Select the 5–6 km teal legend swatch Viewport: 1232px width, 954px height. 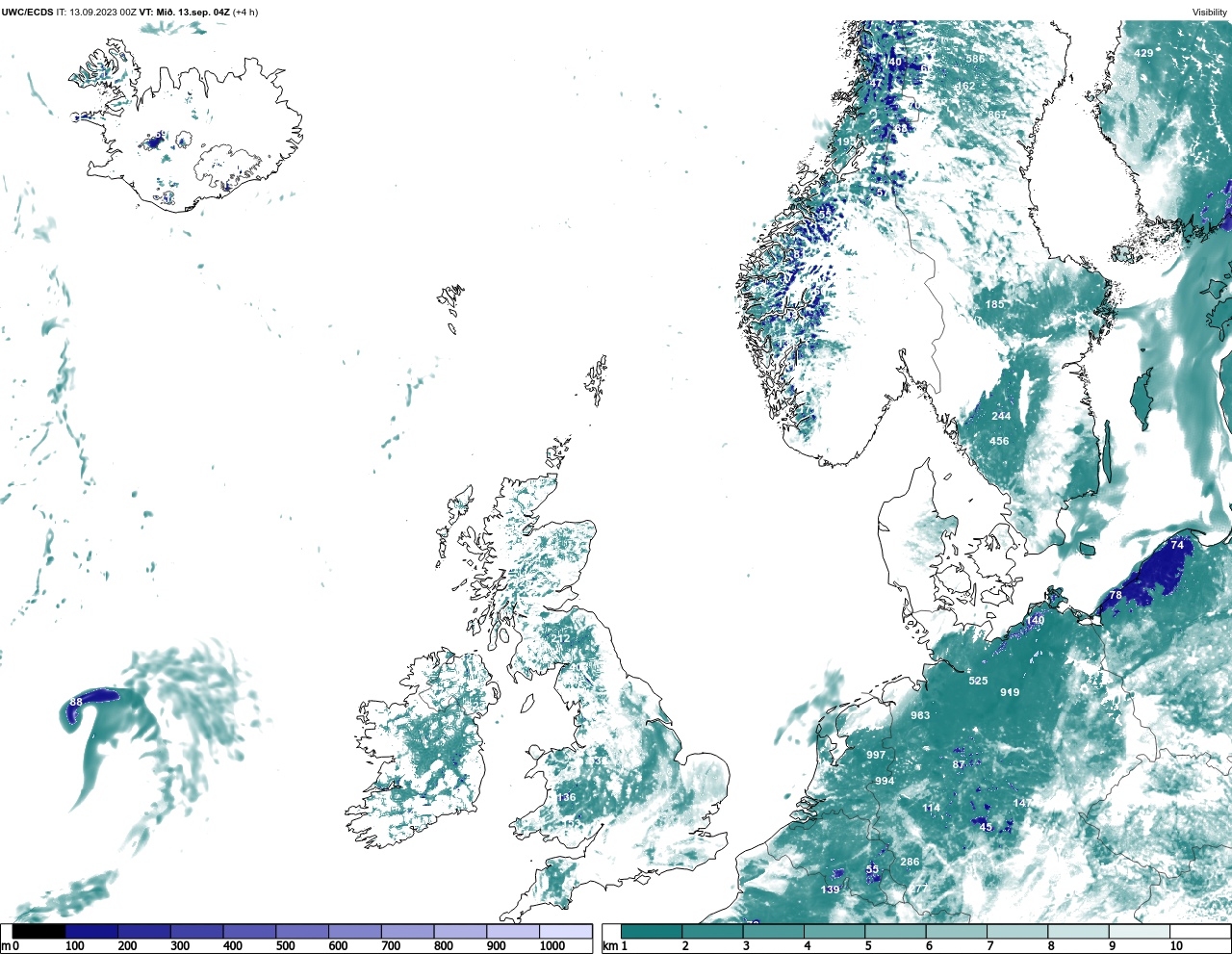pyautogui.click(x=895, y=931)
